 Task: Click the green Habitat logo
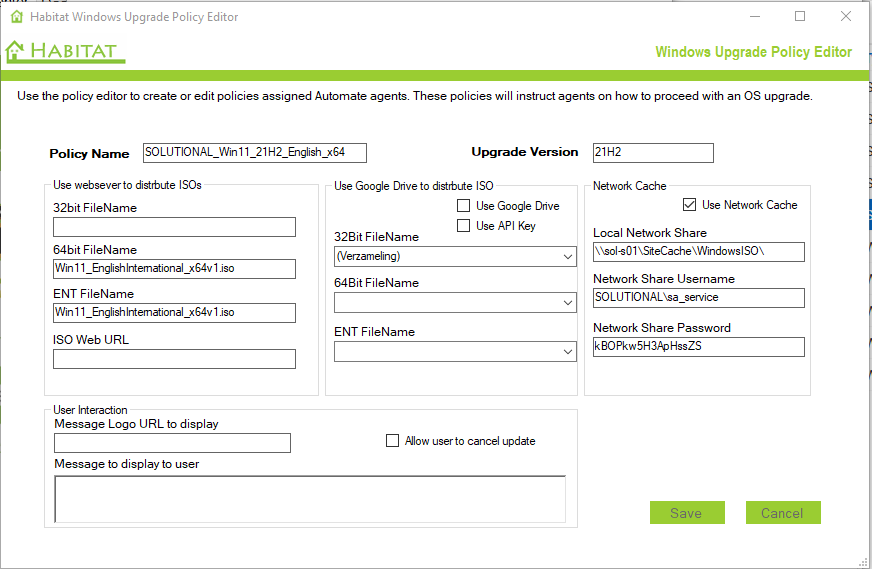(x=65, y=52)
